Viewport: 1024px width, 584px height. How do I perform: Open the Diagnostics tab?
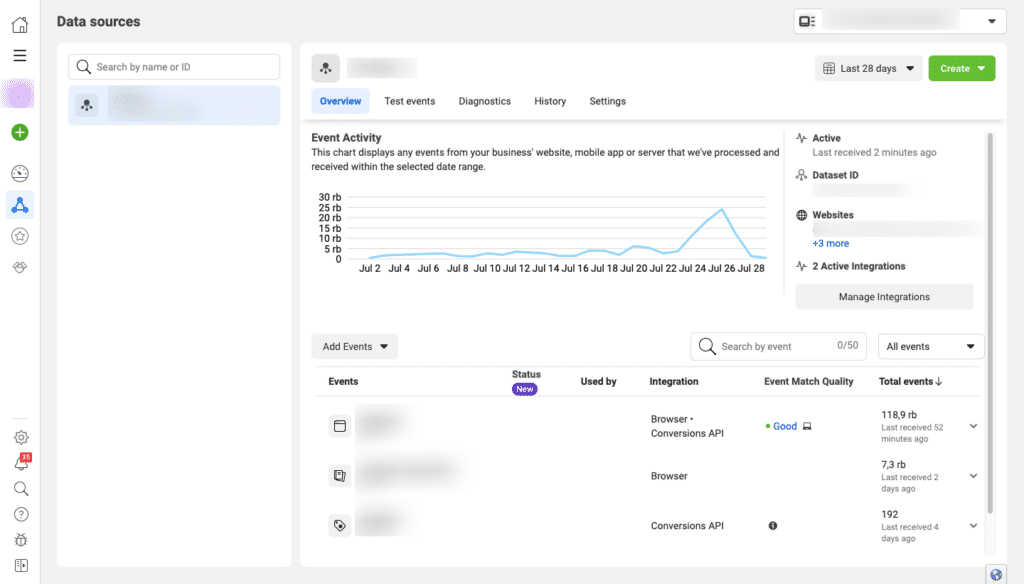(485, 101)
